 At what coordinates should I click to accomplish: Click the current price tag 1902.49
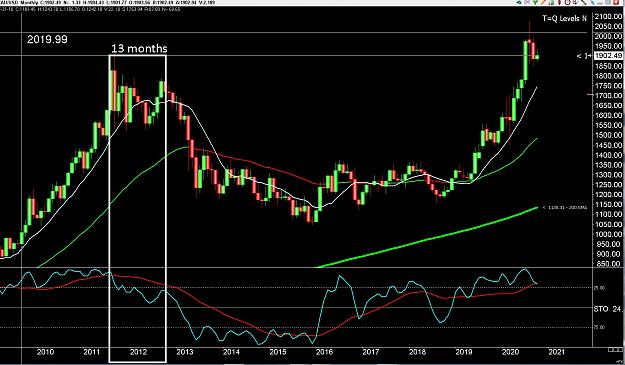point(608,56)
